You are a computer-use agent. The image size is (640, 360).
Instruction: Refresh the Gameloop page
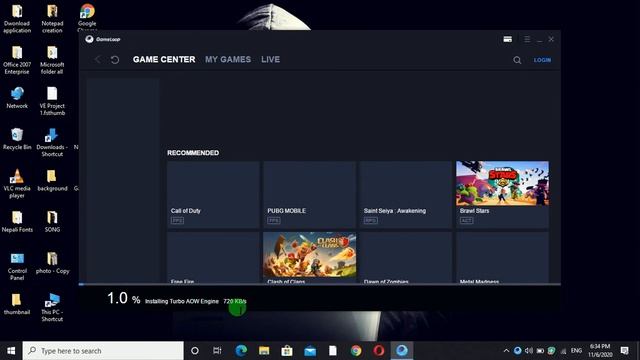pos(115,60)
